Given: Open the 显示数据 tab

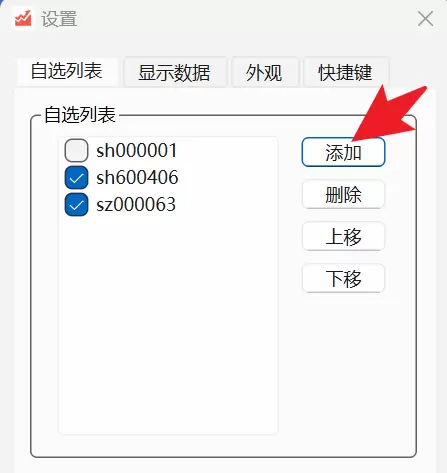Looking at the screenshot, I should pos(174,72).
